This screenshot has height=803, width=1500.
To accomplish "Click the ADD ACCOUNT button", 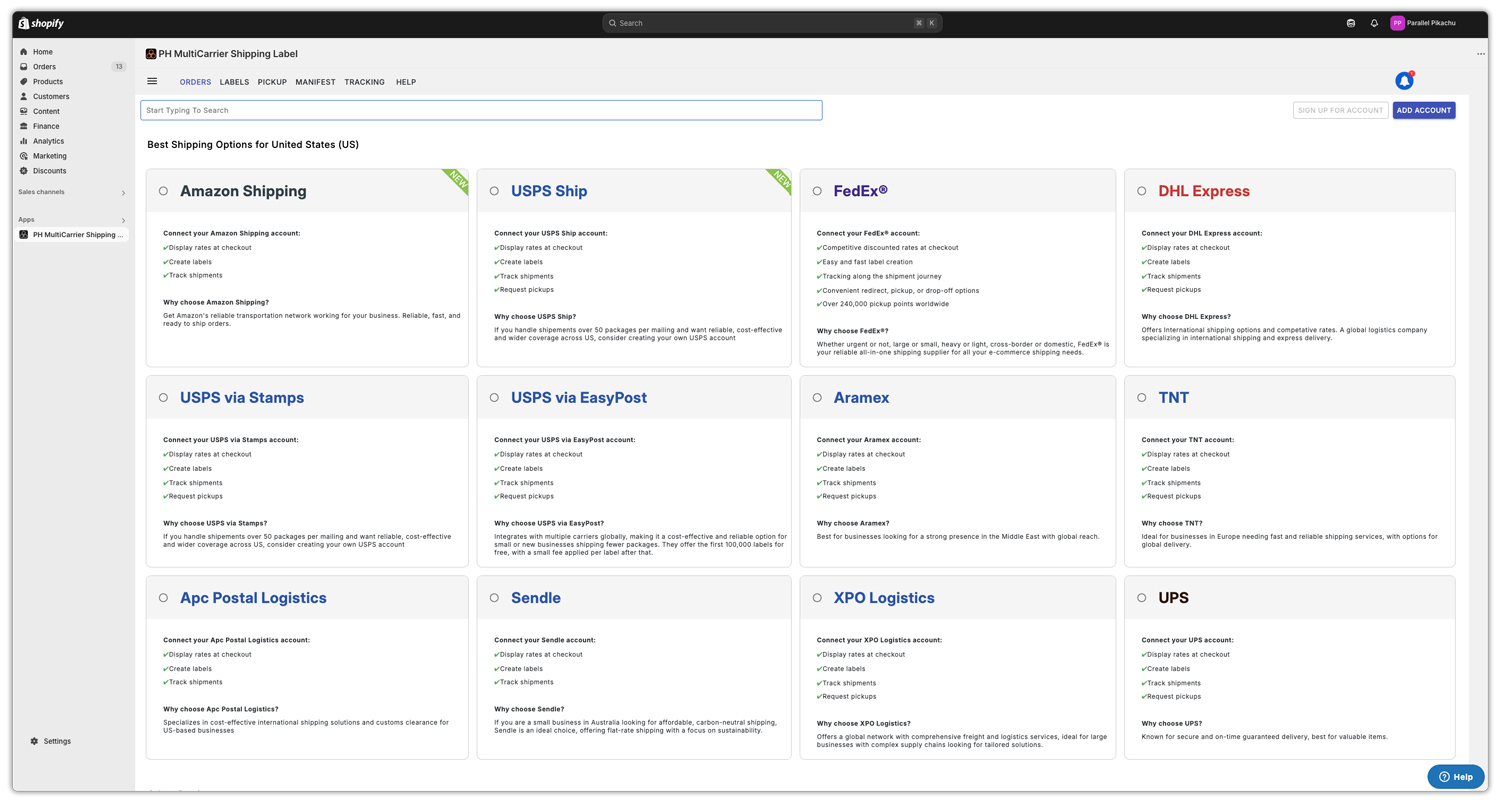I will click(1423, 110).
